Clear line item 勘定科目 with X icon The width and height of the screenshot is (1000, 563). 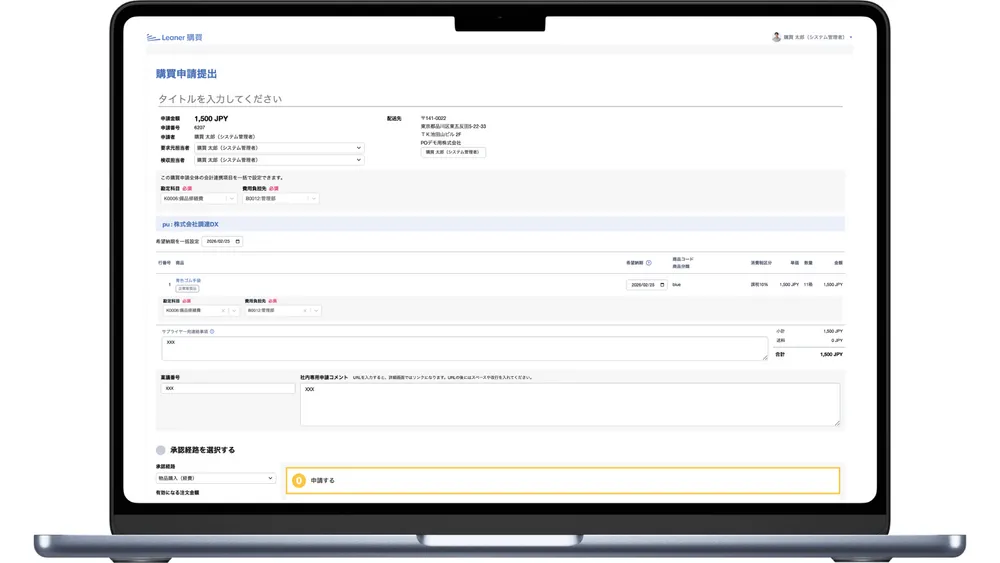pos(223,311)
